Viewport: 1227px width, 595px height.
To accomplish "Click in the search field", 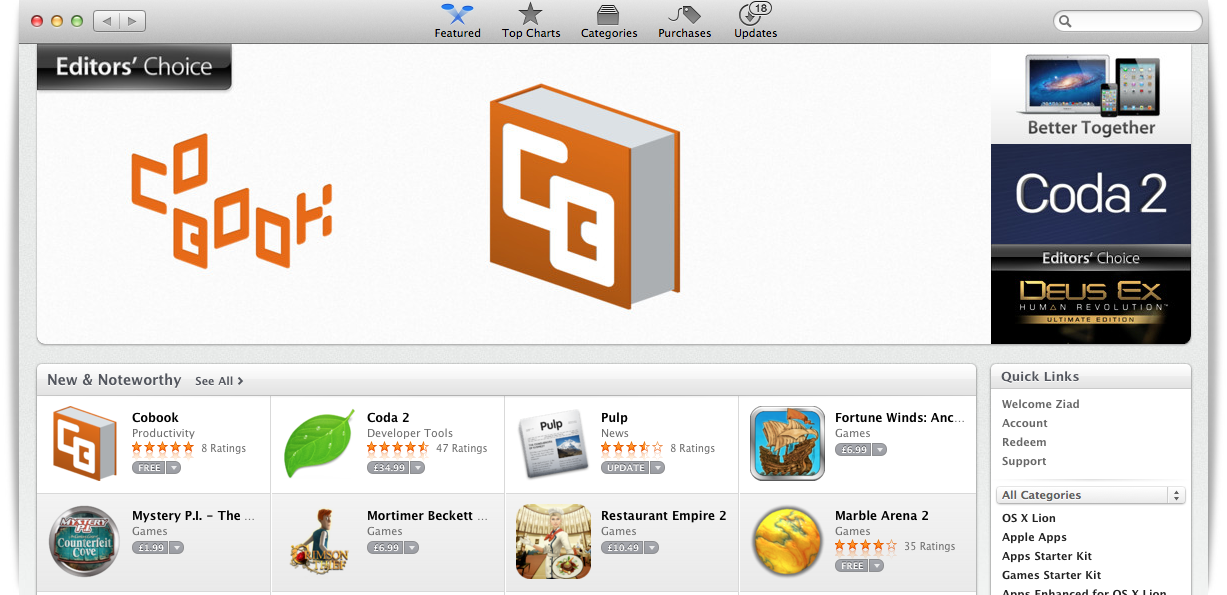I will [x=1127, y=21].
